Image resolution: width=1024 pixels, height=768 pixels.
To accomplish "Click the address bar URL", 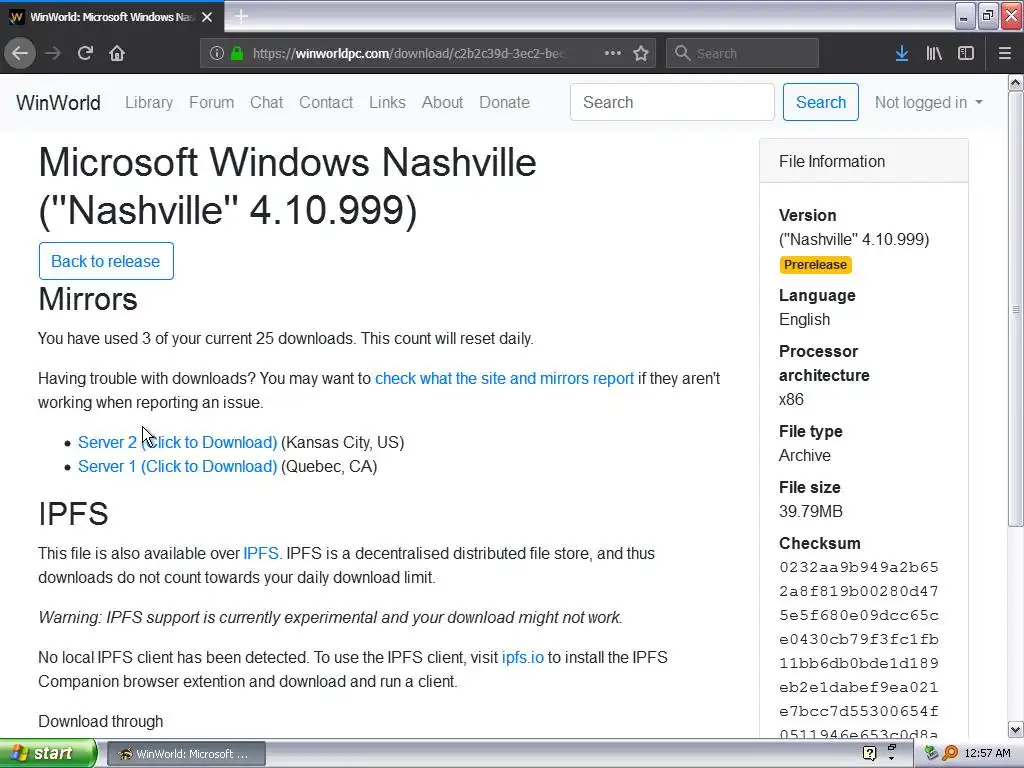I will pos(408,54).
